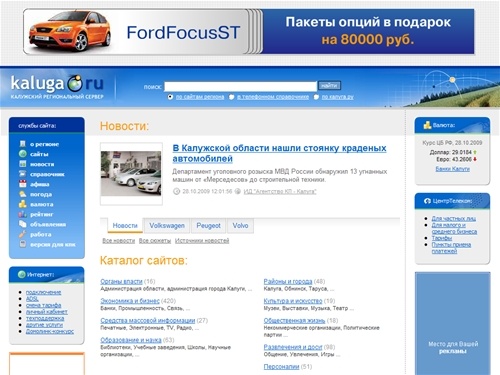Open 'Развлечения и досуг' catalog category

pos(293,347)
